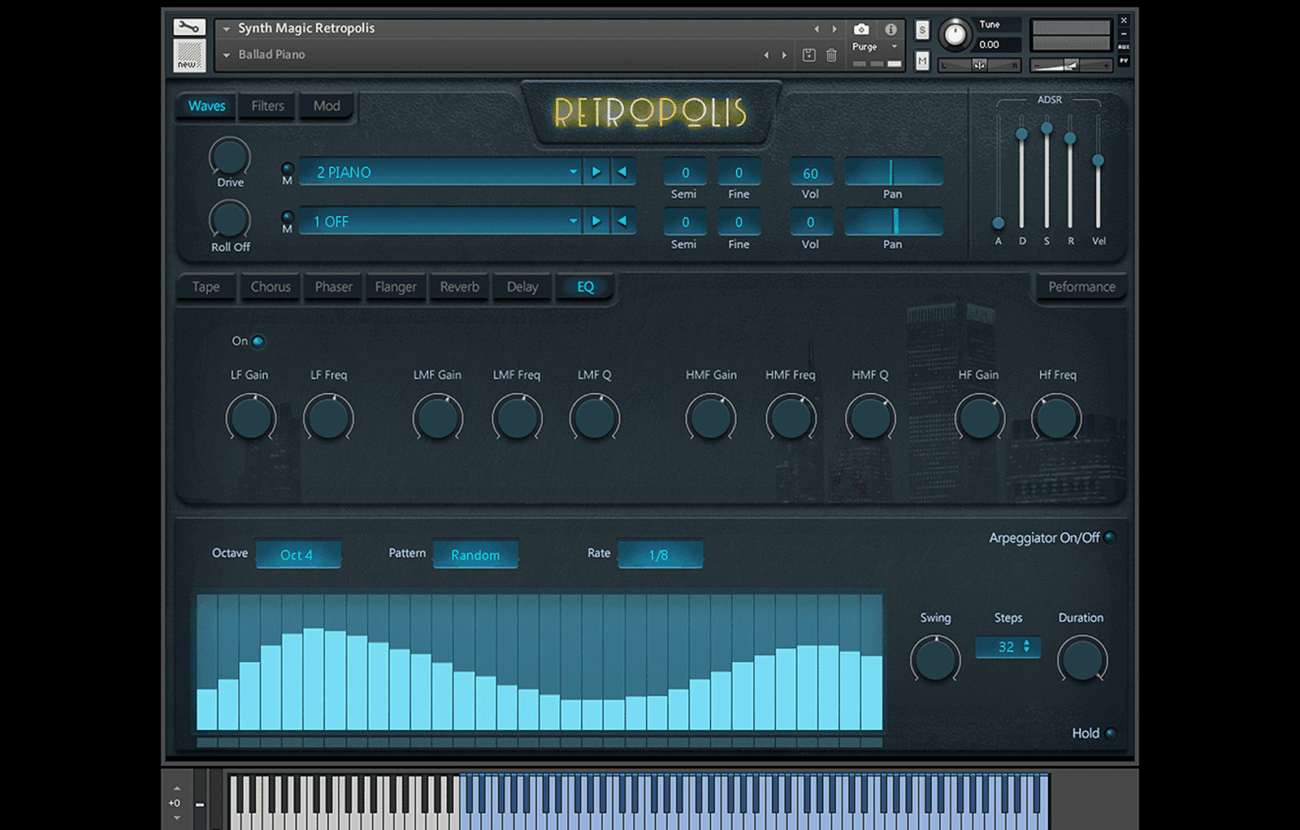Enable the Hold switch
Viewport: 1300px width, 830px height.
click(1109, 734)
